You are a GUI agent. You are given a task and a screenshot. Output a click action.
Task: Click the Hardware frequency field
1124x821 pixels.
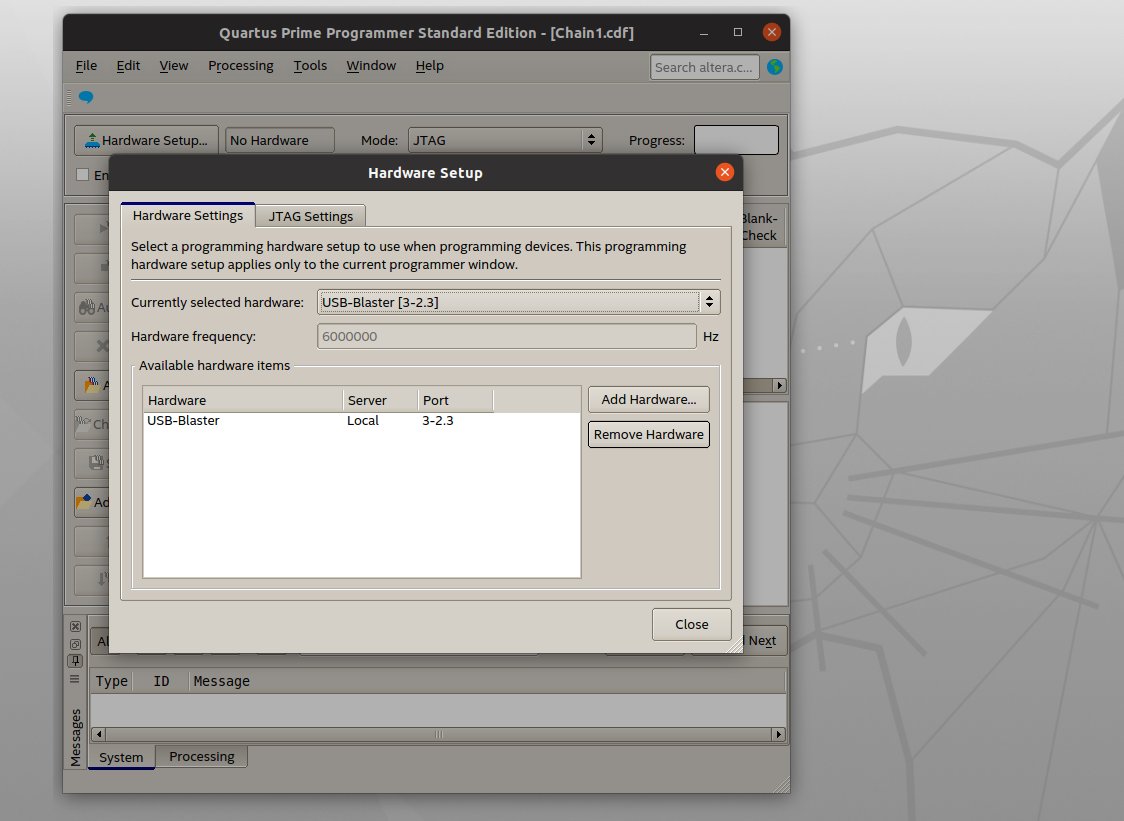point(506,336)
